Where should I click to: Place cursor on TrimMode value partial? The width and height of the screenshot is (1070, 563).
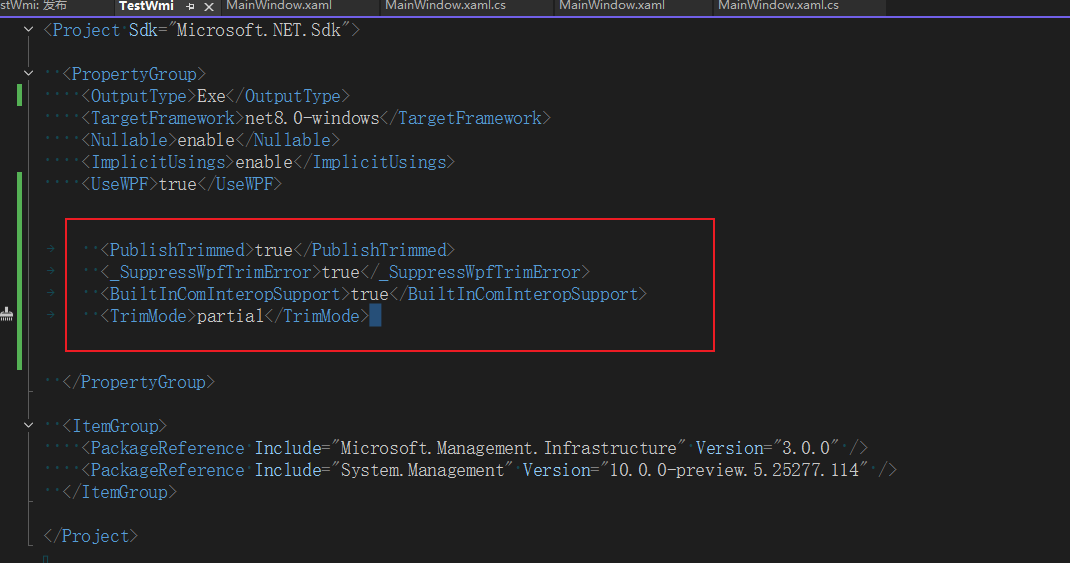click(x=229, y=316)
